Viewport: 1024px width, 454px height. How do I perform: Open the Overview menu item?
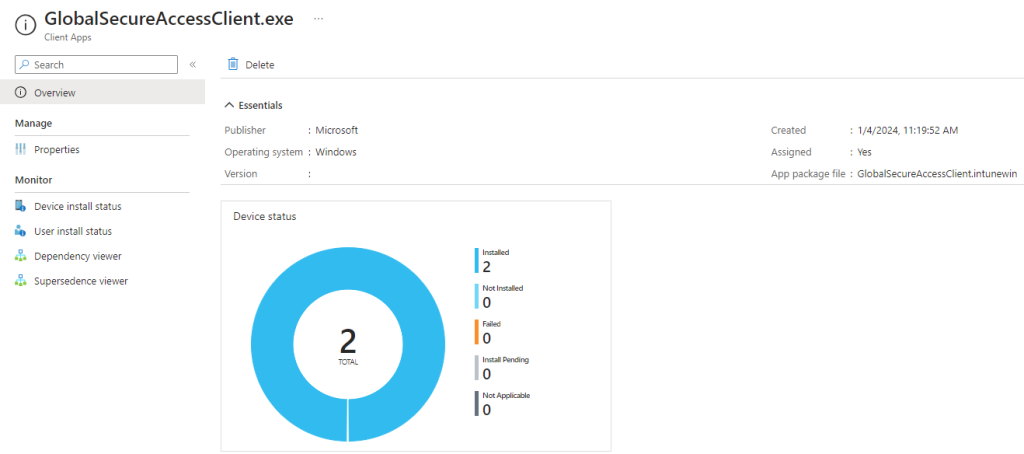click(103, 93)
